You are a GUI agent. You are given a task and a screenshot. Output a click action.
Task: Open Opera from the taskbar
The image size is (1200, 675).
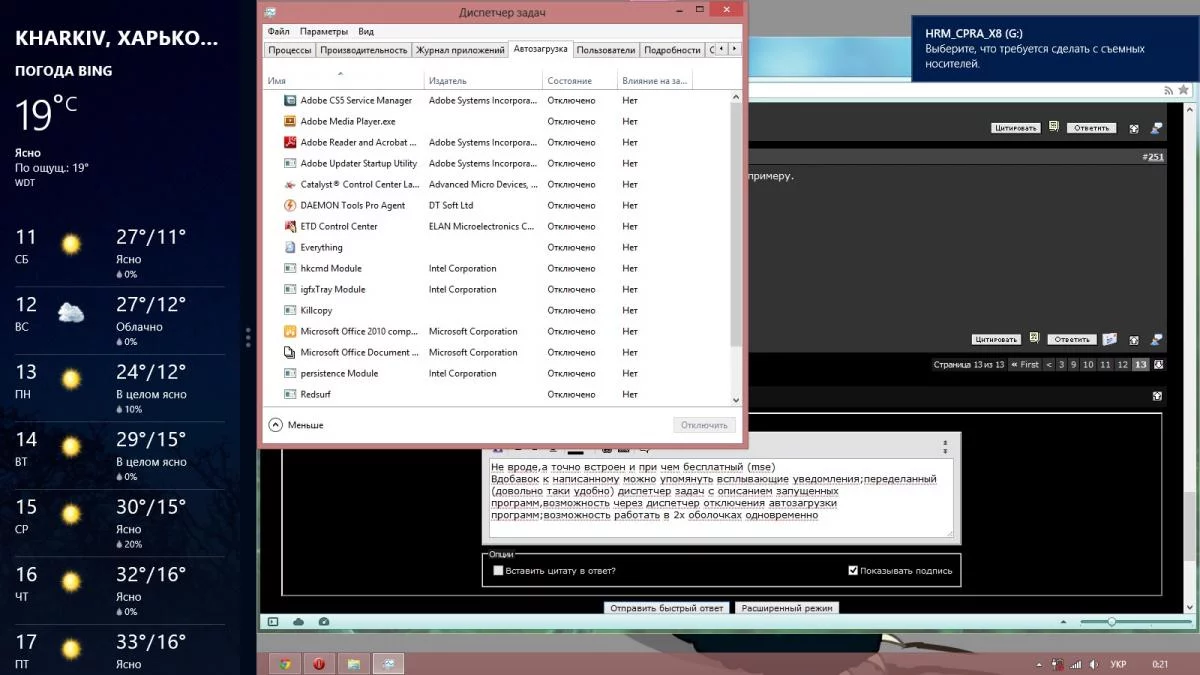pos(319,663)
